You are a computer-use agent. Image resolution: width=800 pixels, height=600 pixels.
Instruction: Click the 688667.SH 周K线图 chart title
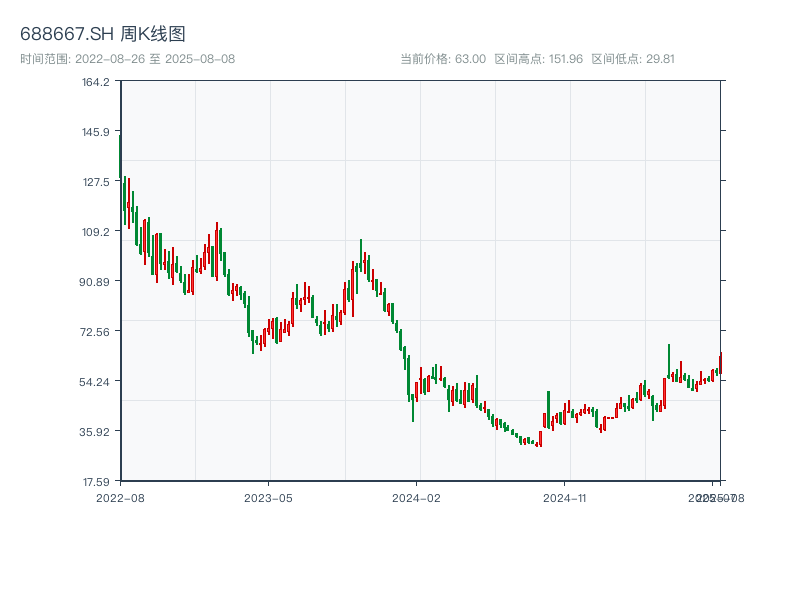(x=103, y=34)
